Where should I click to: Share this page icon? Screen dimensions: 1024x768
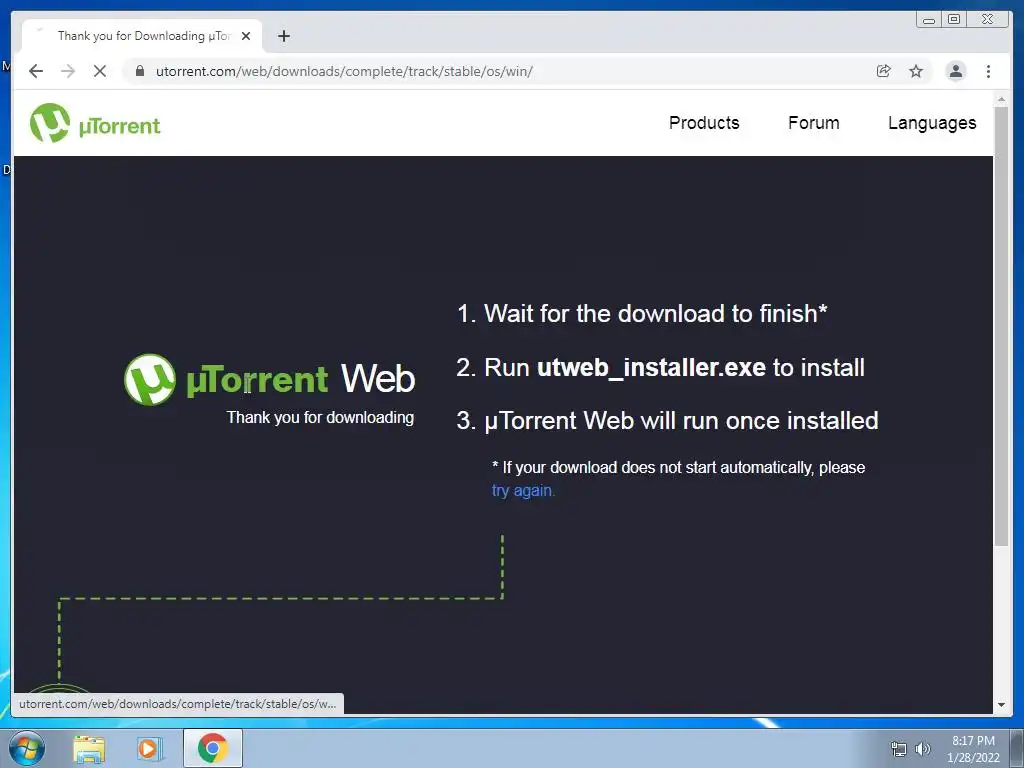pos(884,71)
